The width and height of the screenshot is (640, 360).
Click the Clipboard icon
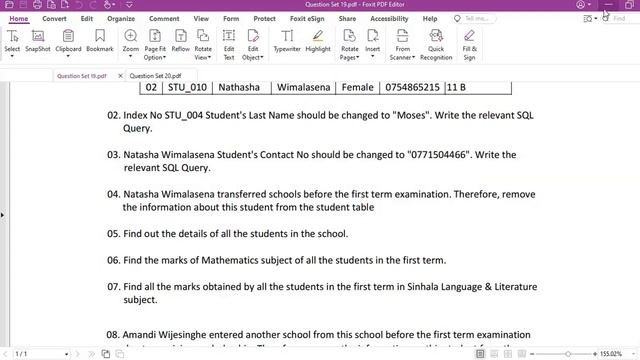coord(68,36)
